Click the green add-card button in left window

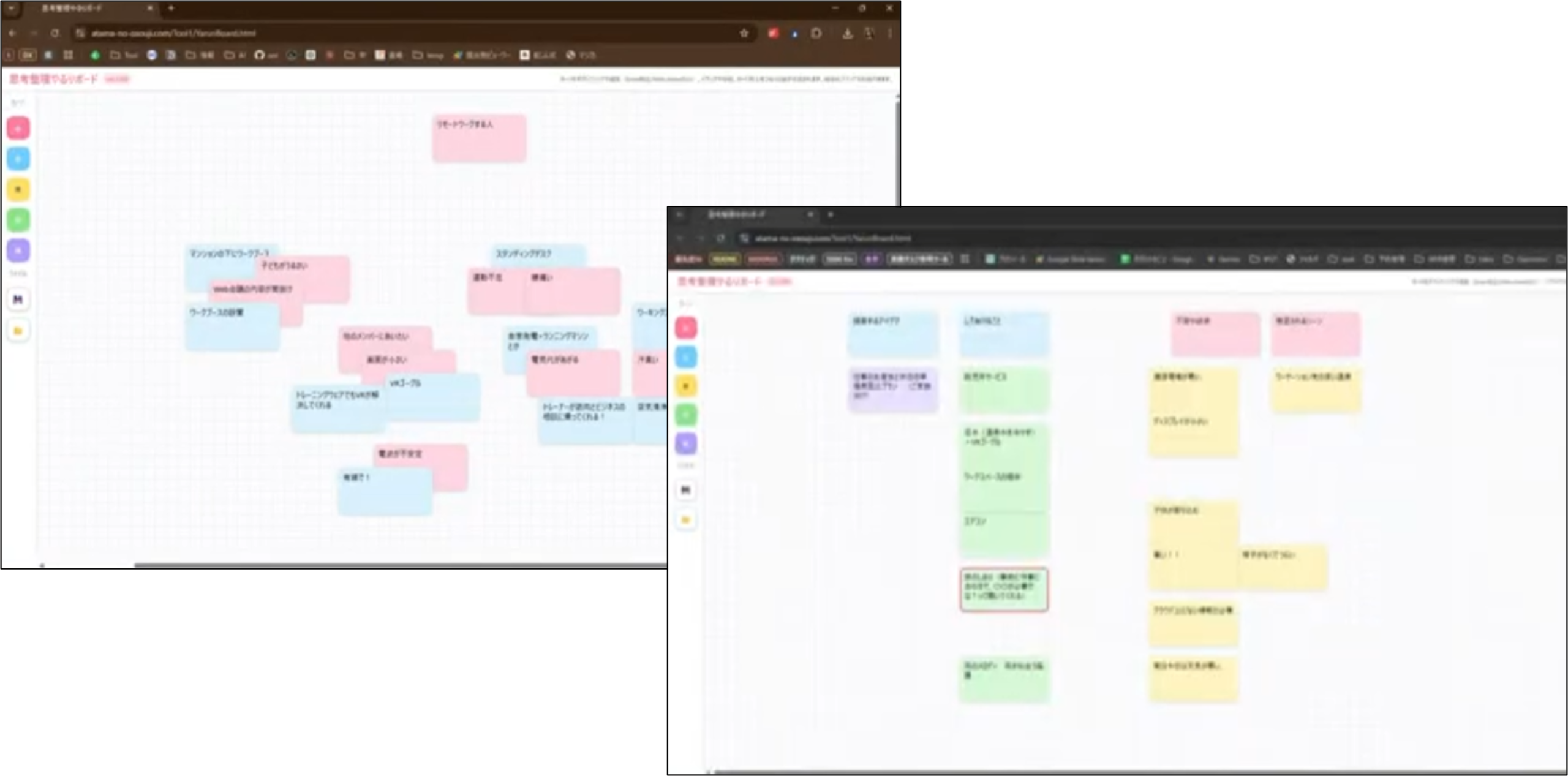(18, 220)
